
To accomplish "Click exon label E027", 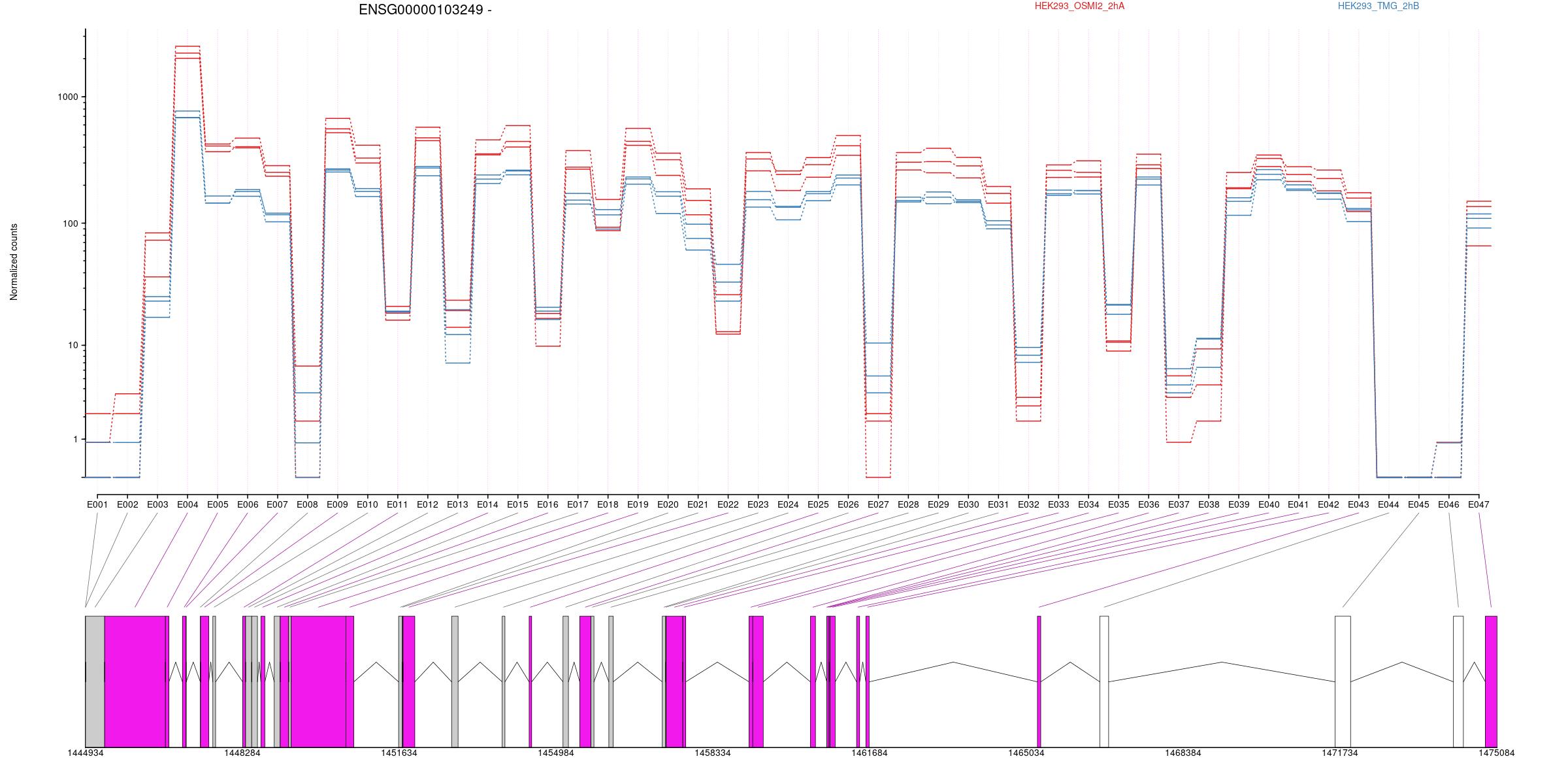I will (879, 504).
